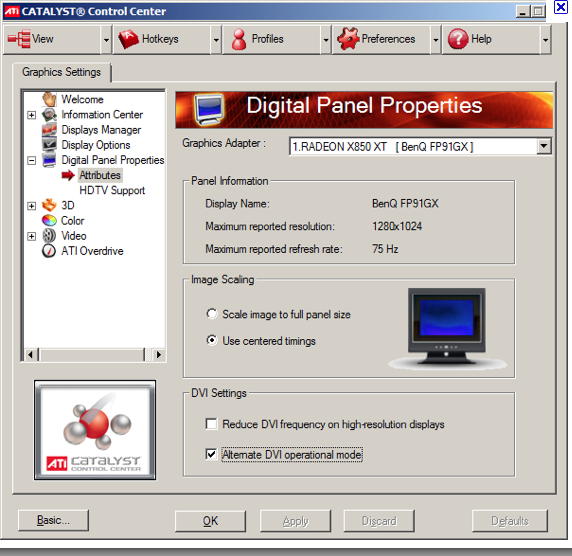The image size is (572, 556).
Task: Click the Displays Manager icon
Action: pyautogui.click(x=50, y=130)
